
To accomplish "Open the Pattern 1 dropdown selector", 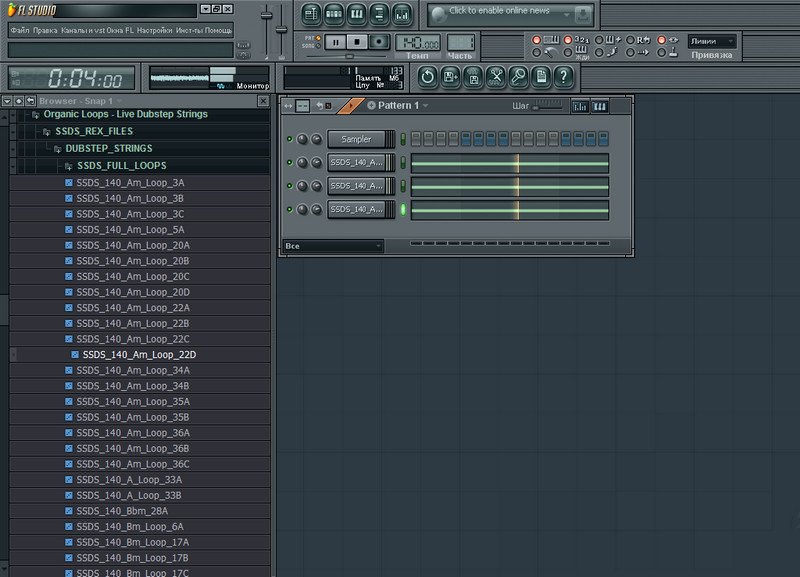I will (398, 106).
